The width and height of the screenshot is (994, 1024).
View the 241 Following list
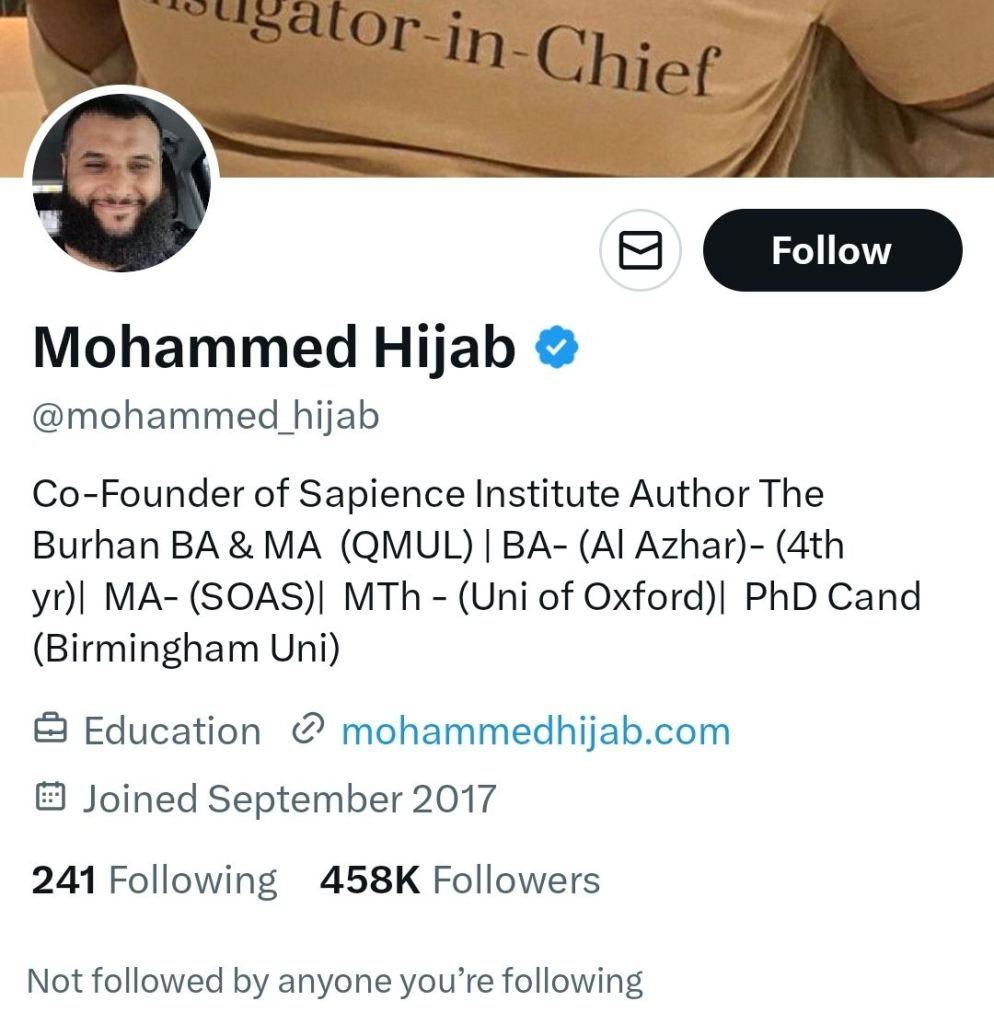[x=154, y=880]
